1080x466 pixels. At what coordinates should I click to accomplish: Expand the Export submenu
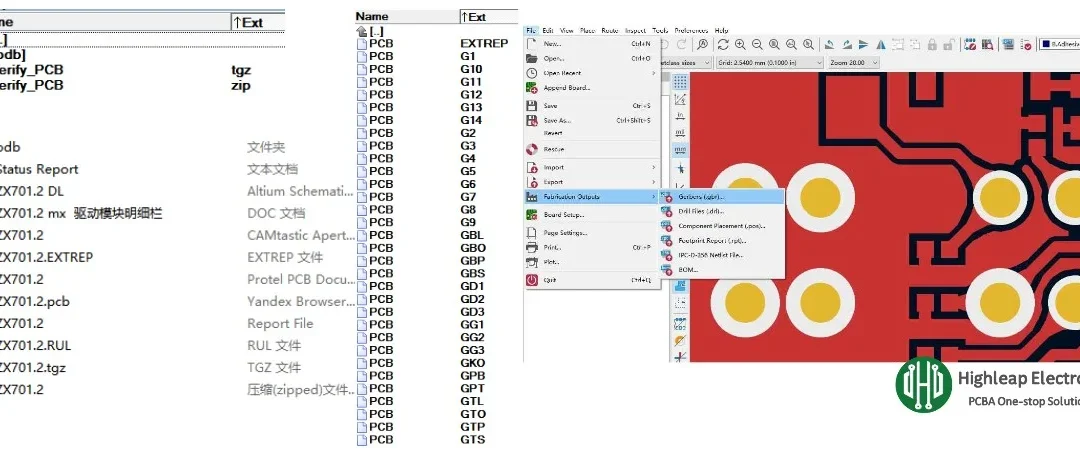click(x=592, y=182)
